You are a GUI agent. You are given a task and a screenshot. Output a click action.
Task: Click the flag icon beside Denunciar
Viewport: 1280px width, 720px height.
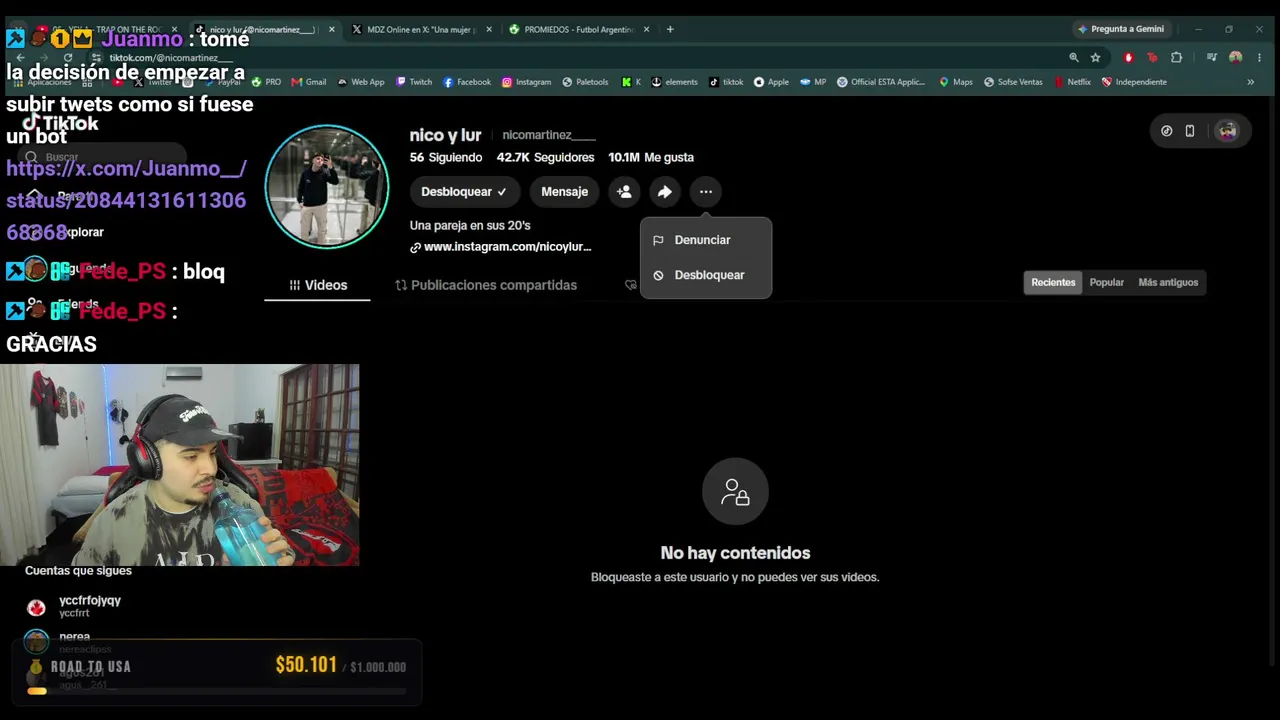click(658, 240)
